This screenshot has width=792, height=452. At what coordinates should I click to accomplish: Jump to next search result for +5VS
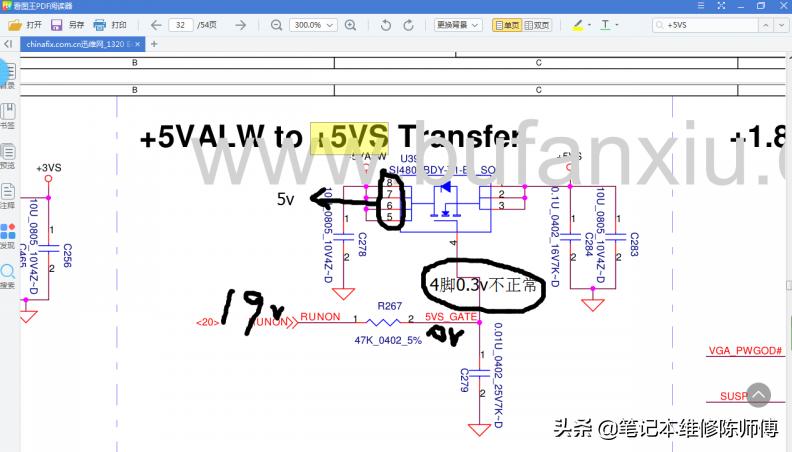point(782,25)
